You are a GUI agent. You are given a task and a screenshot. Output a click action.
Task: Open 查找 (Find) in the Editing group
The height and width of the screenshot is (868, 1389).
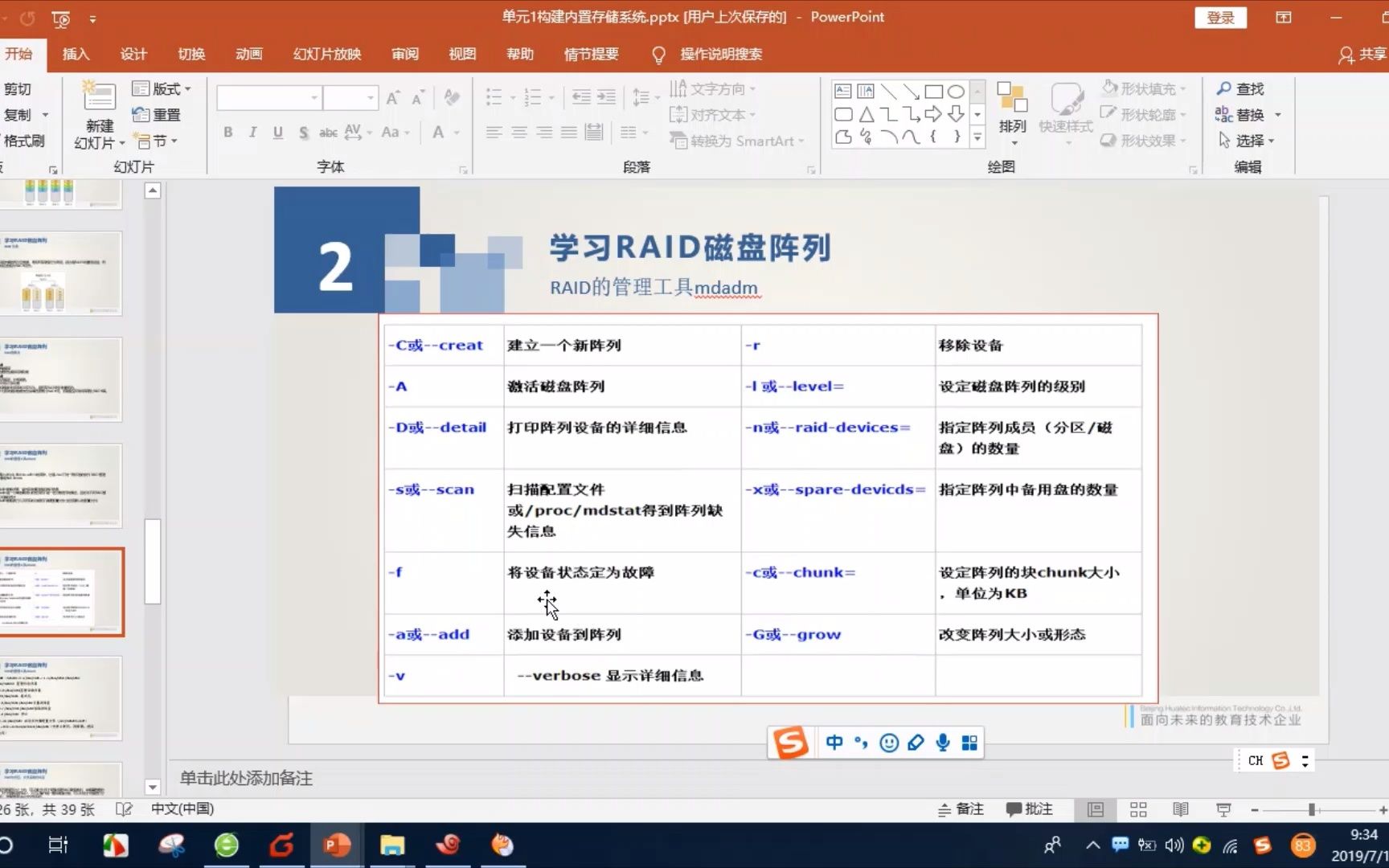[x=1242, y=88]
